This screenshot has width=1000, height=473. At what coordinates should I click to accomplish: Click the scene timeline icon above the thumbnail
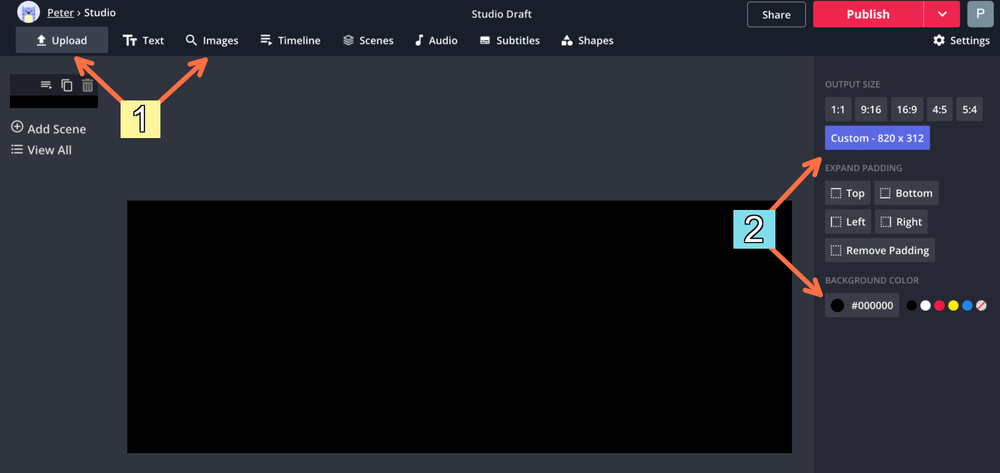[46, 86]
